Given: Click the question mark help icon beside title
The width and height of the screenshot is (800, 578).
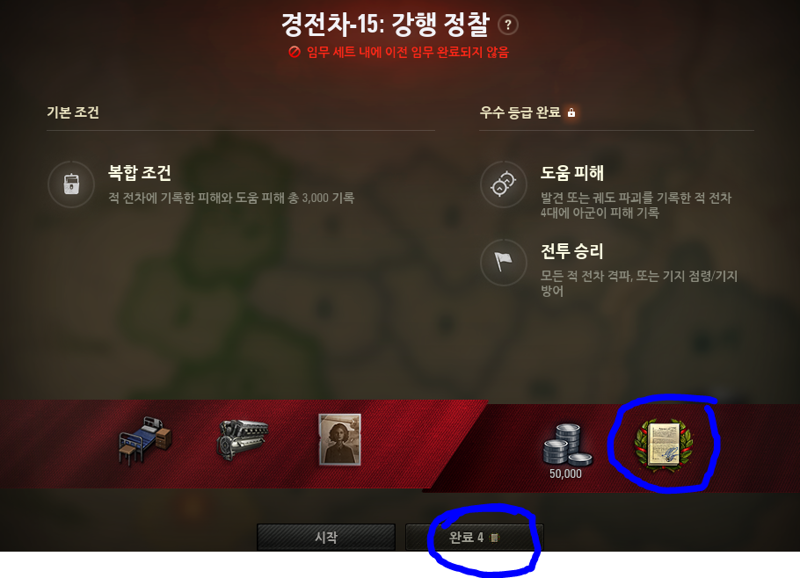Looking at the screenshot, I should pyautogui.click(x=508, y=25).
